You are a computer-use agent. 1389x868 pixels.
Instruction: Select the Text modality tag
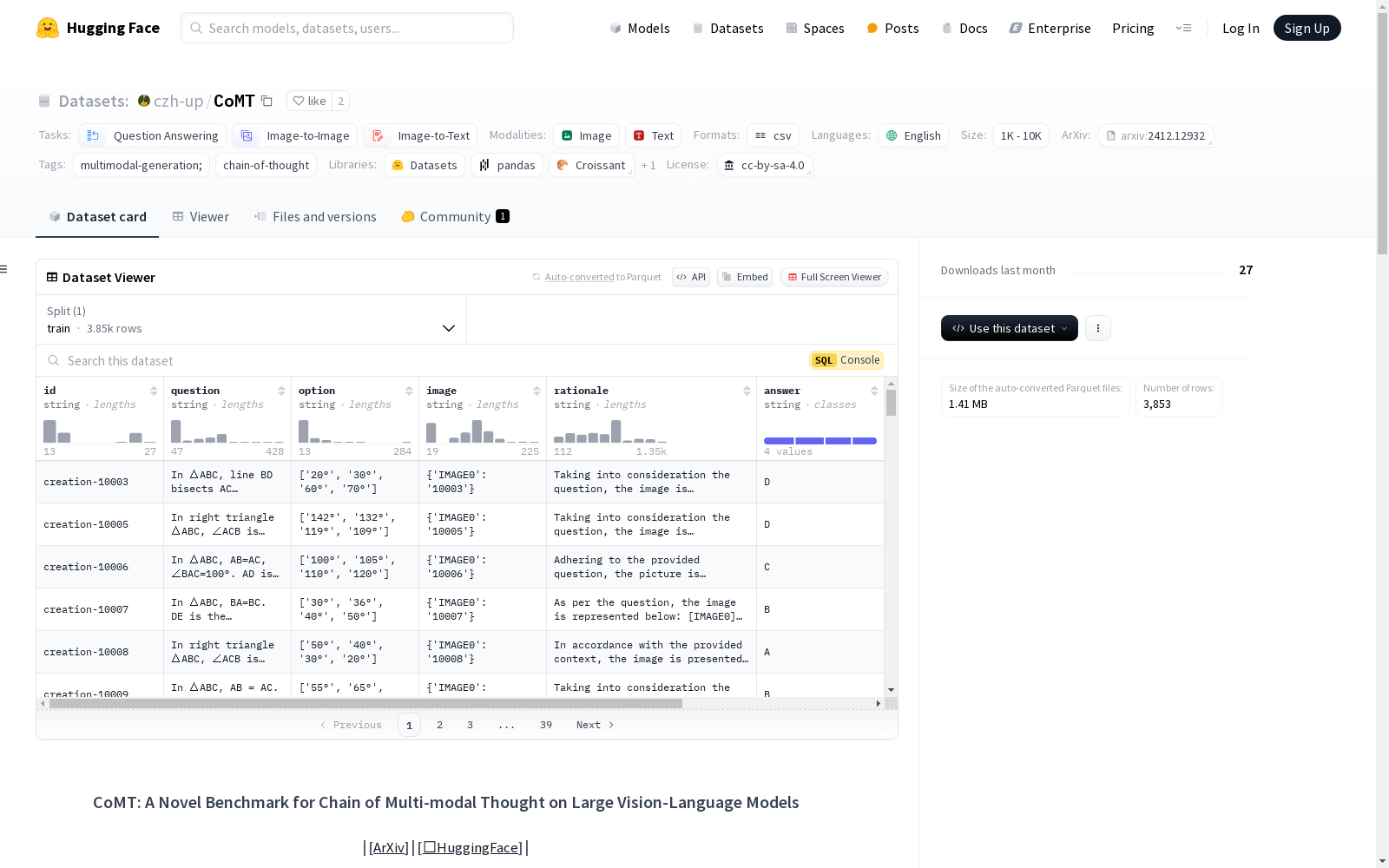pos(653,135)
